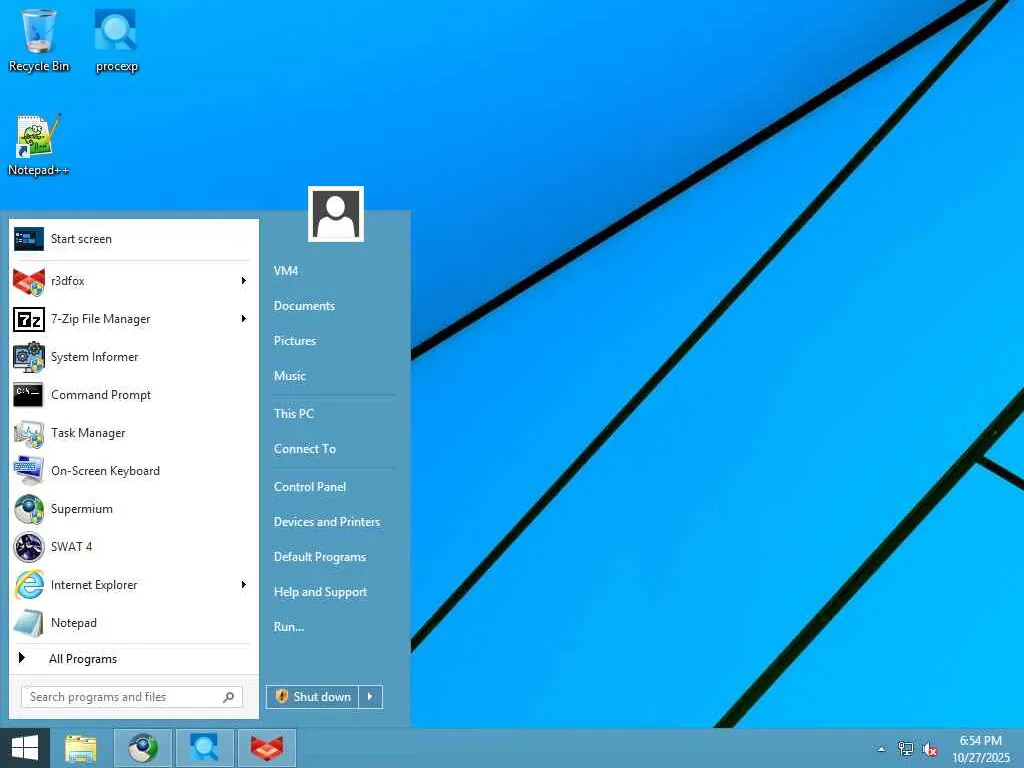Switch to Supermium on the taskbar
Image resolution: width=1024 pixels, height=768 pixels.
(143, 748)
